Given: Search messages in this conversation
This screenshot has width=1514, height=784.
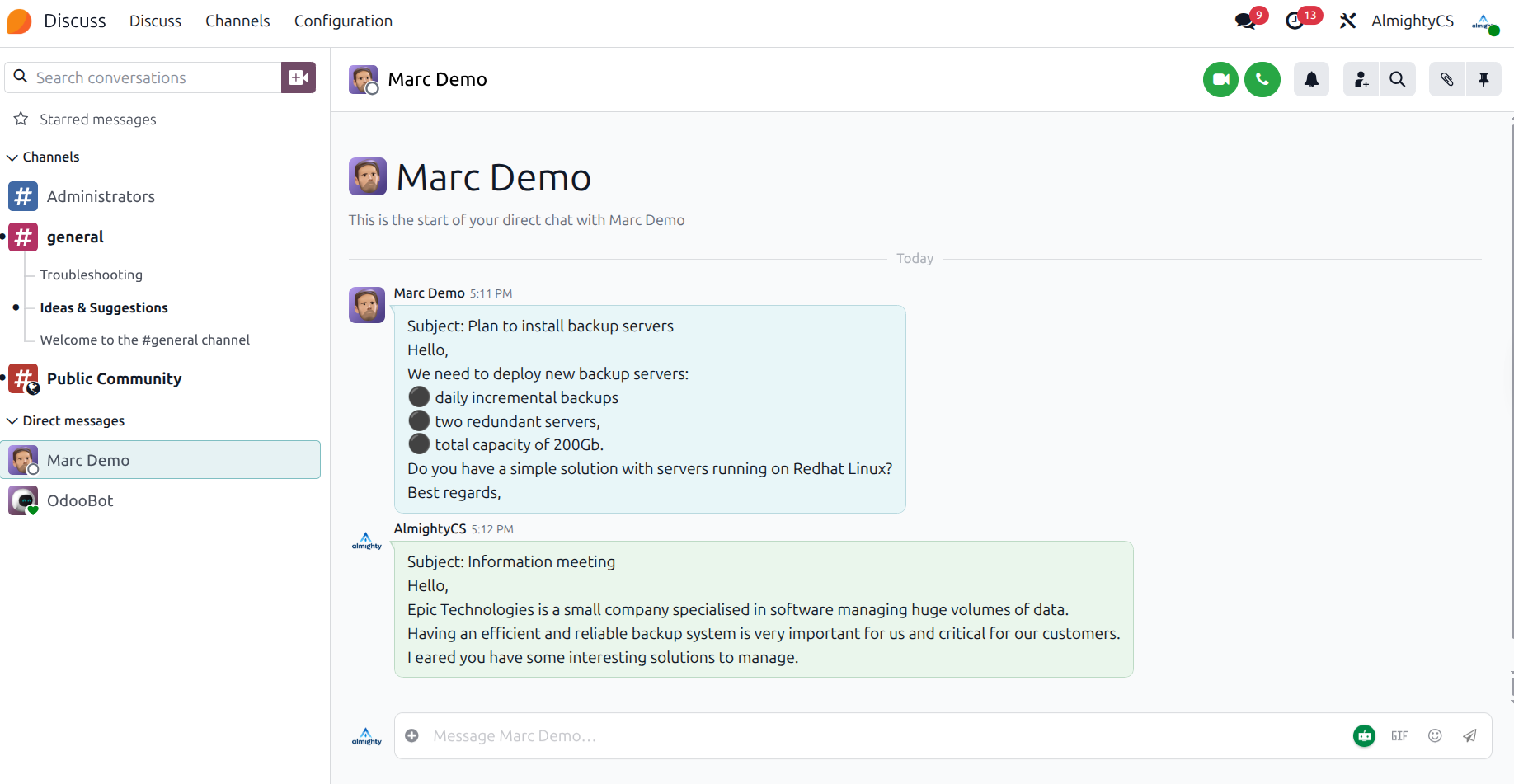Looking at the screenshot, I should (x=1398, y=80).
